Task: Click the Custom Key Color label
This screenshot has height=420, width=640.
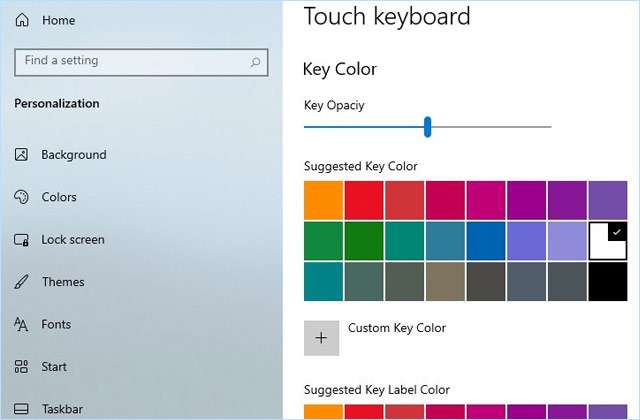Action: [x=396, y=328]
